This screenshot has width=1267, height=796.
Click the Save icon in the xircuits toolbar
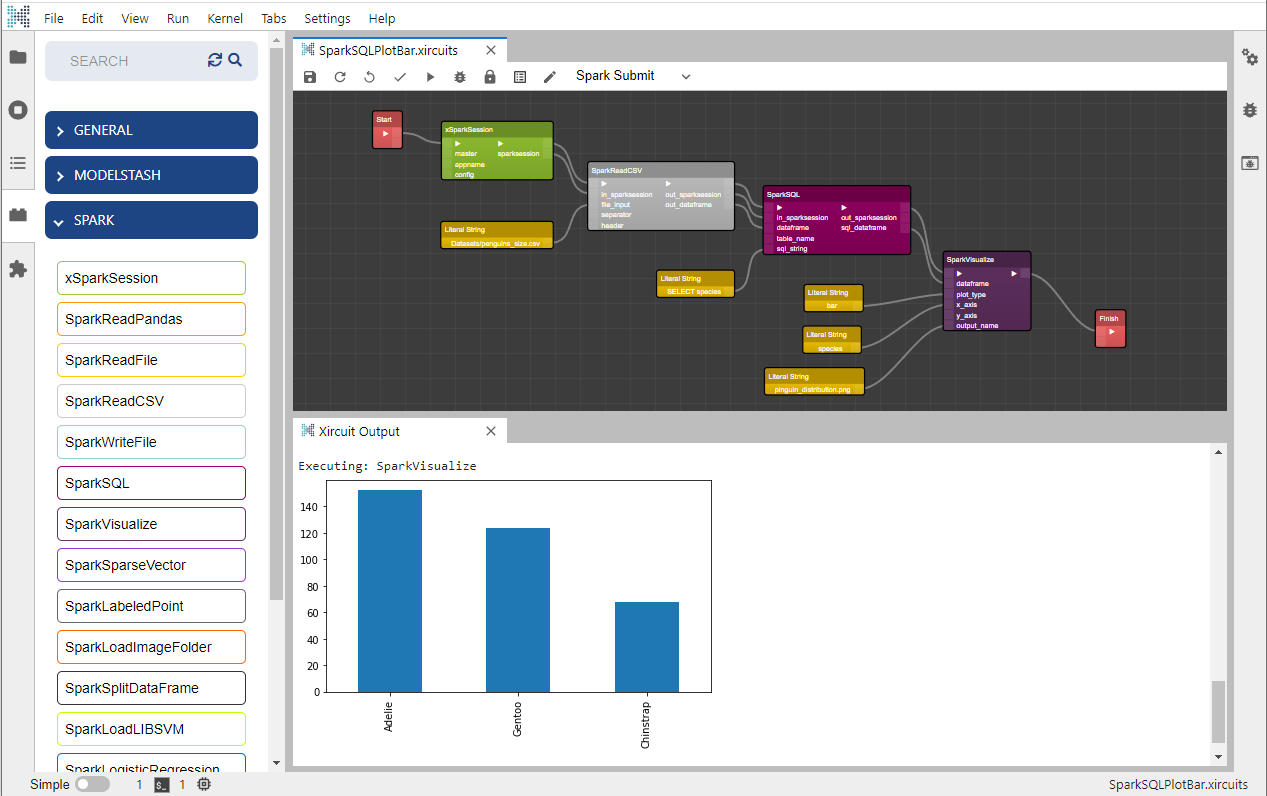coord(310,77)
